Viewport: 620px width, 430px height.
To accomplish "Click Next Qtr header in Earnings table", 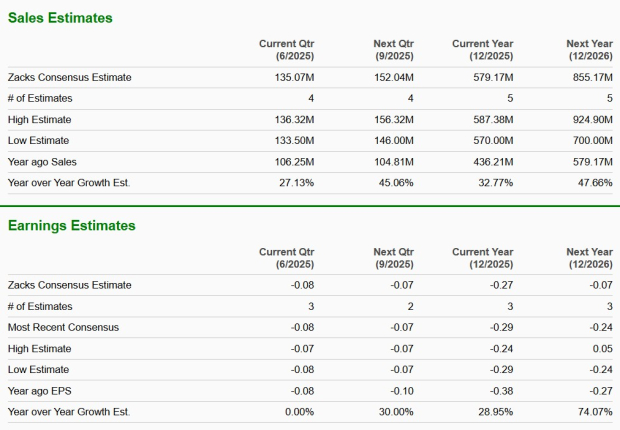I will pyautogui.click(x=392, y=258).
